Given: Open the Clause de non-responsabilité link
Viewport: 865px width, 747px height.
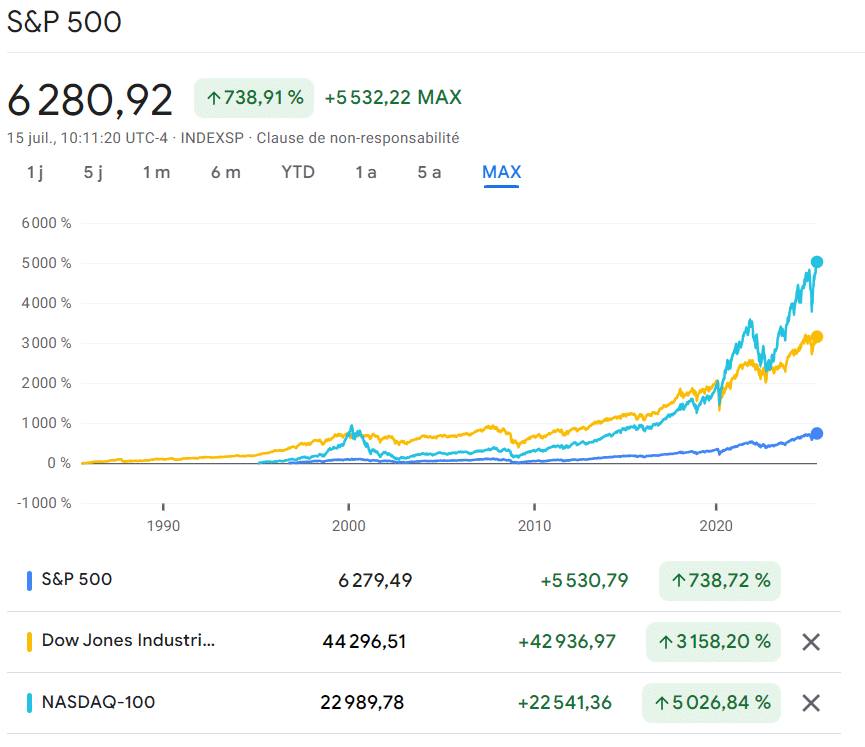Looking at the screenshot, I should click(x=357, y=138).
